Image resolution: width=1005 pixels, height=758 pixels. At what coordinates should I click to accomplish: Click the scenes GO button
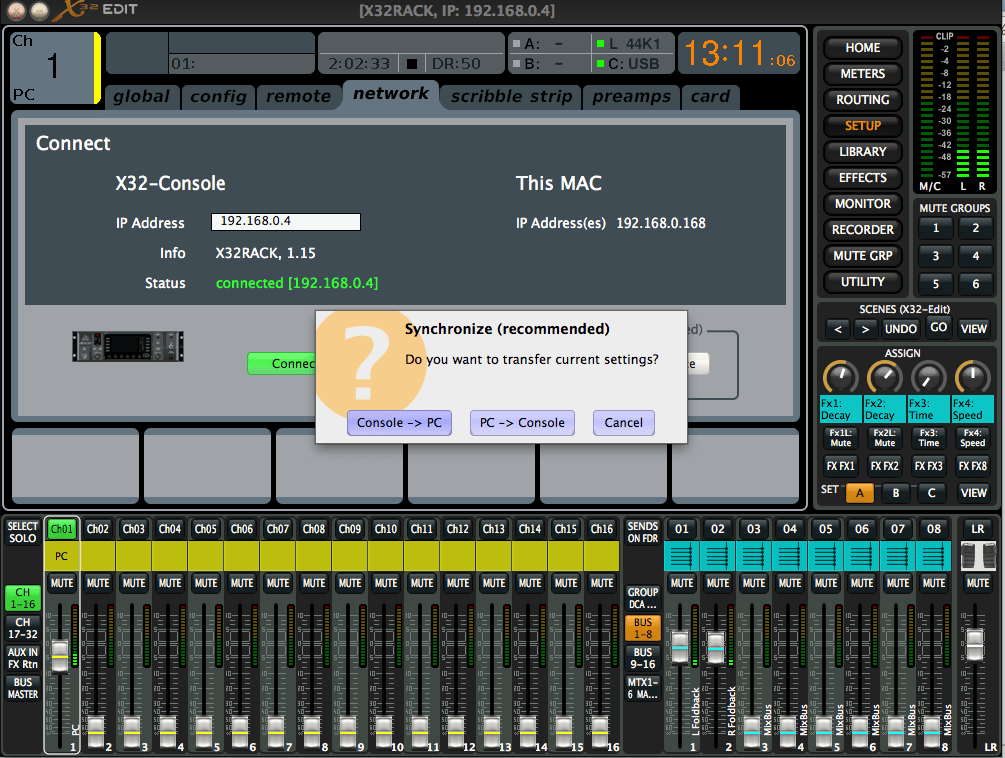(938, 328)
